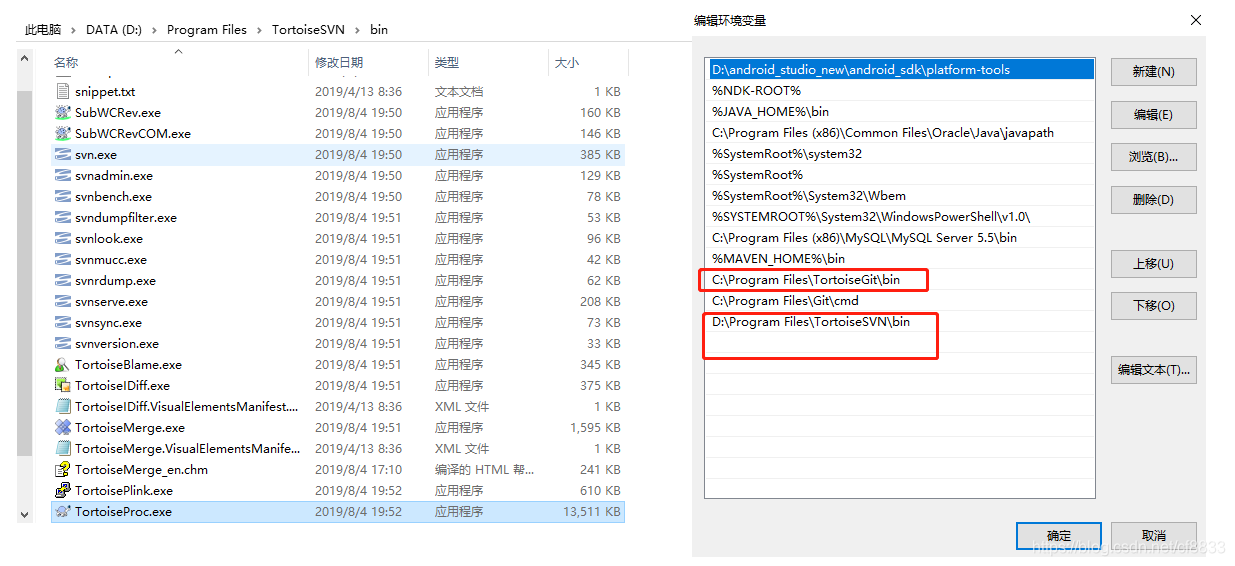Click the file list scroll down arrow
This screenshot has width=1235, height=566.
[25, 514]
